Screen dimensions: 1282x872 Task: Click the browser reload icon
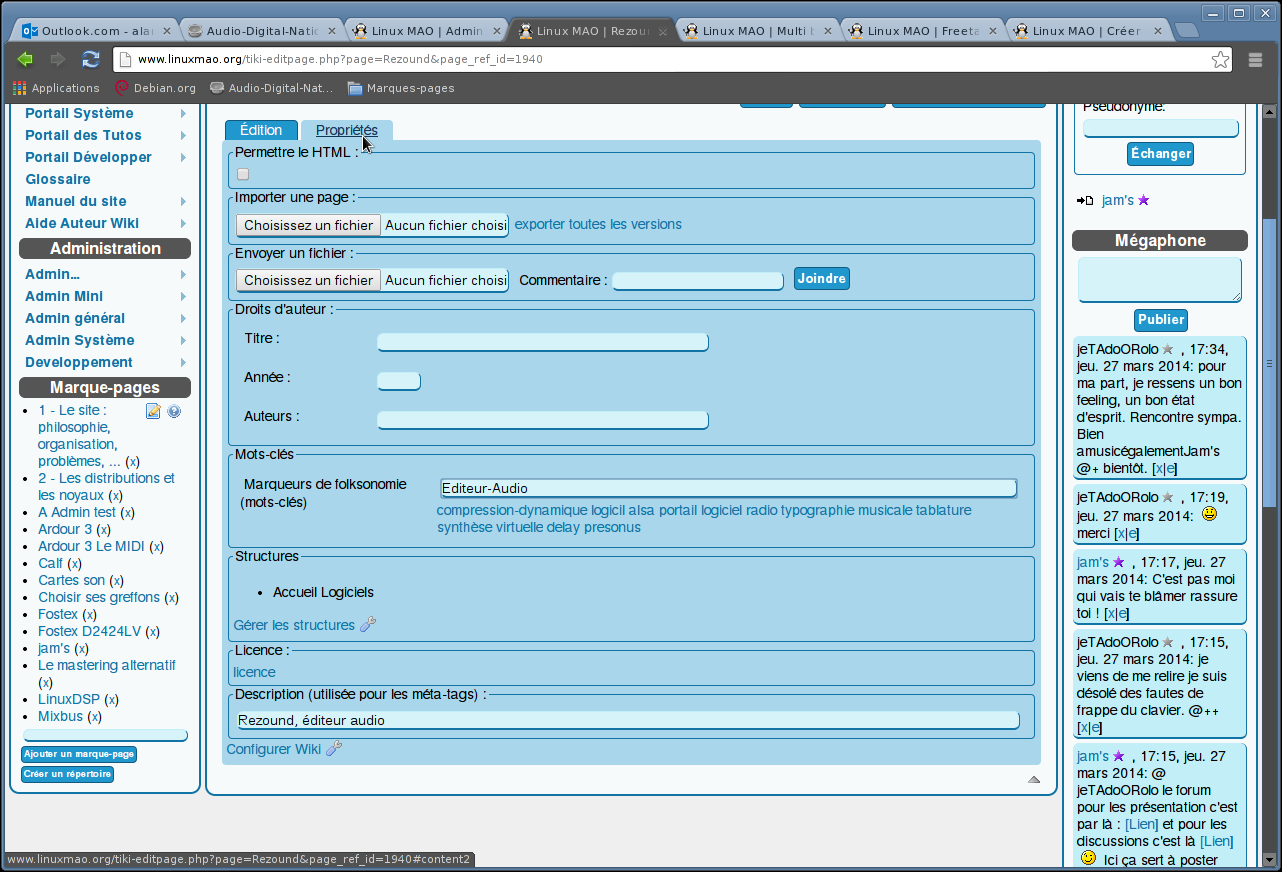91,59
